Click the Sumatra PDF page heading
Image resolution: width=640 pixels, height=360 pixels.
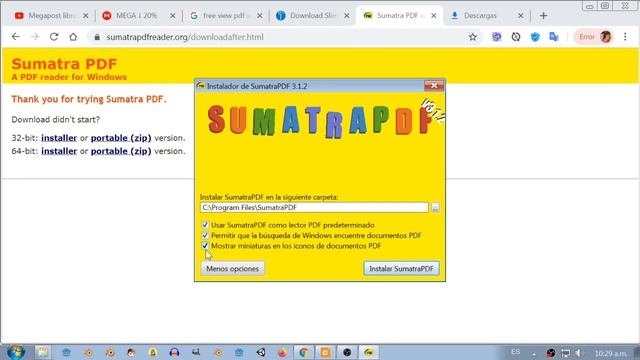[x=64, y=64]
